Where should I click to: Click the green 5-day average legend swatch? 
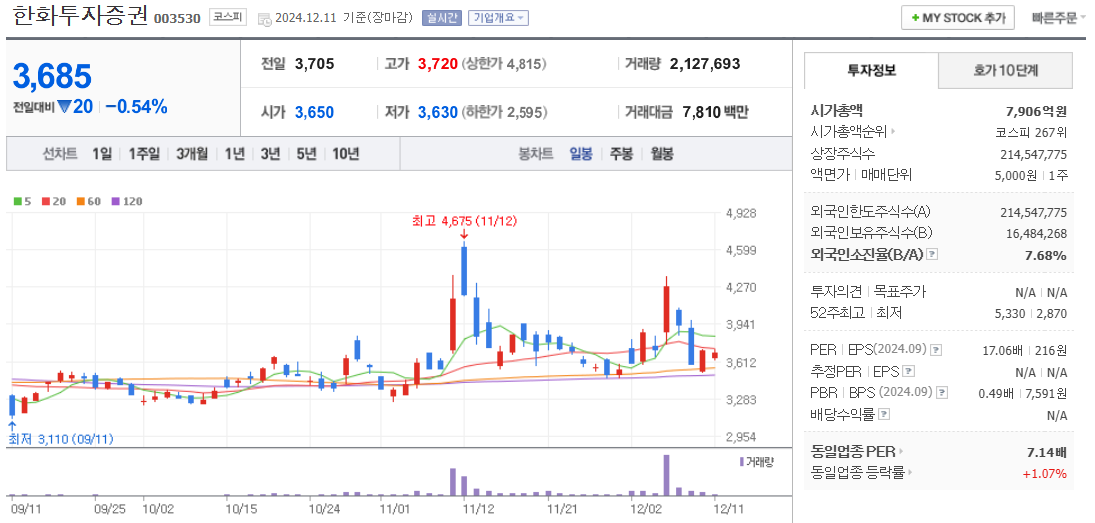click(x=17, y=202)
